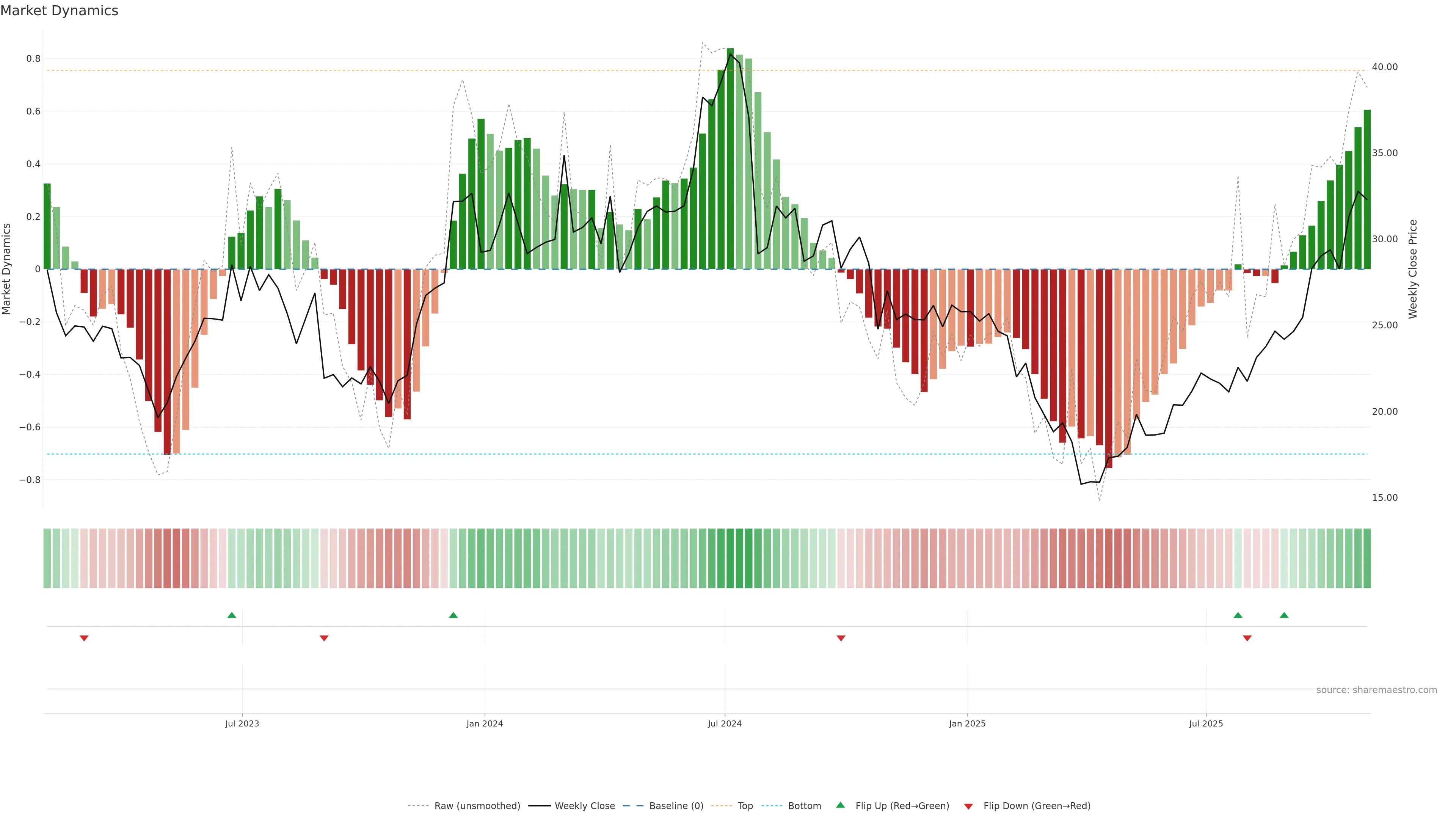The height and width of the screenshot is (819, 1456).
Task: Click the first green flip-up triangle near Jul 2023
Action: coord(232,615)
